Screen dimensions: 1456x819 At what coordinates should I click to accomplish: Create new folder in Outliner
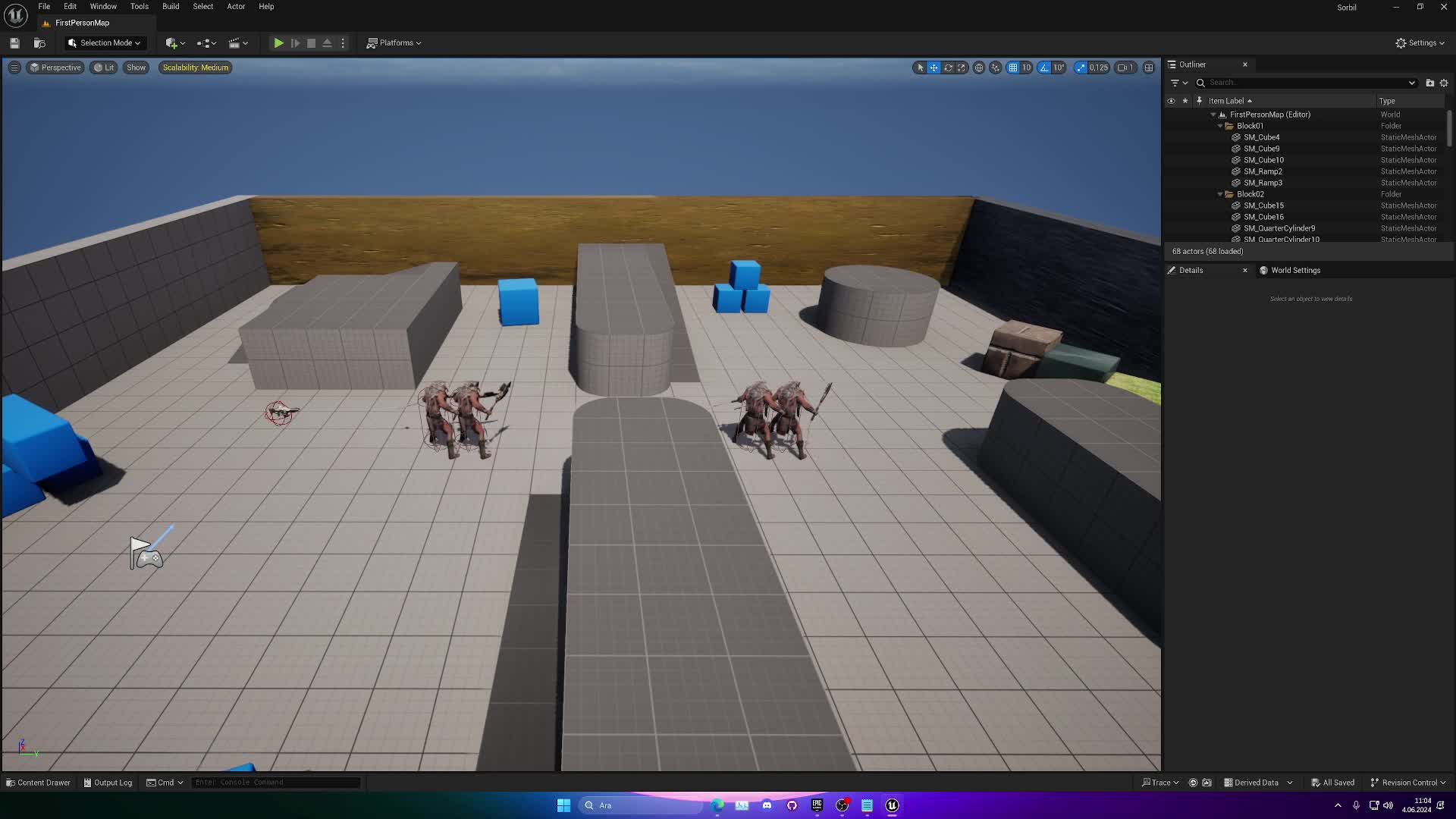click(1430, 83)
